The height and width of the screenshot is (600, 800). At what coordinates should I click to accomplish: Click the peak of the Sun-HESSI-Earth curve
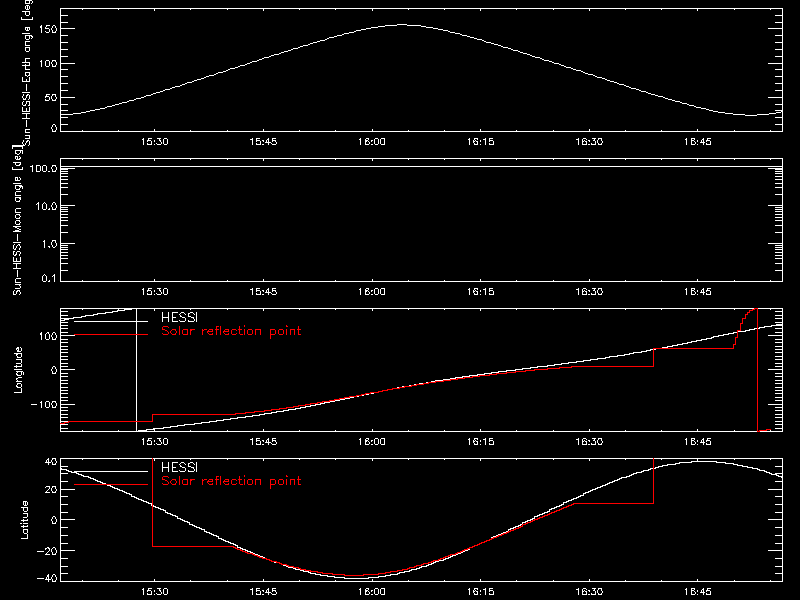click(x=402, y=24)
